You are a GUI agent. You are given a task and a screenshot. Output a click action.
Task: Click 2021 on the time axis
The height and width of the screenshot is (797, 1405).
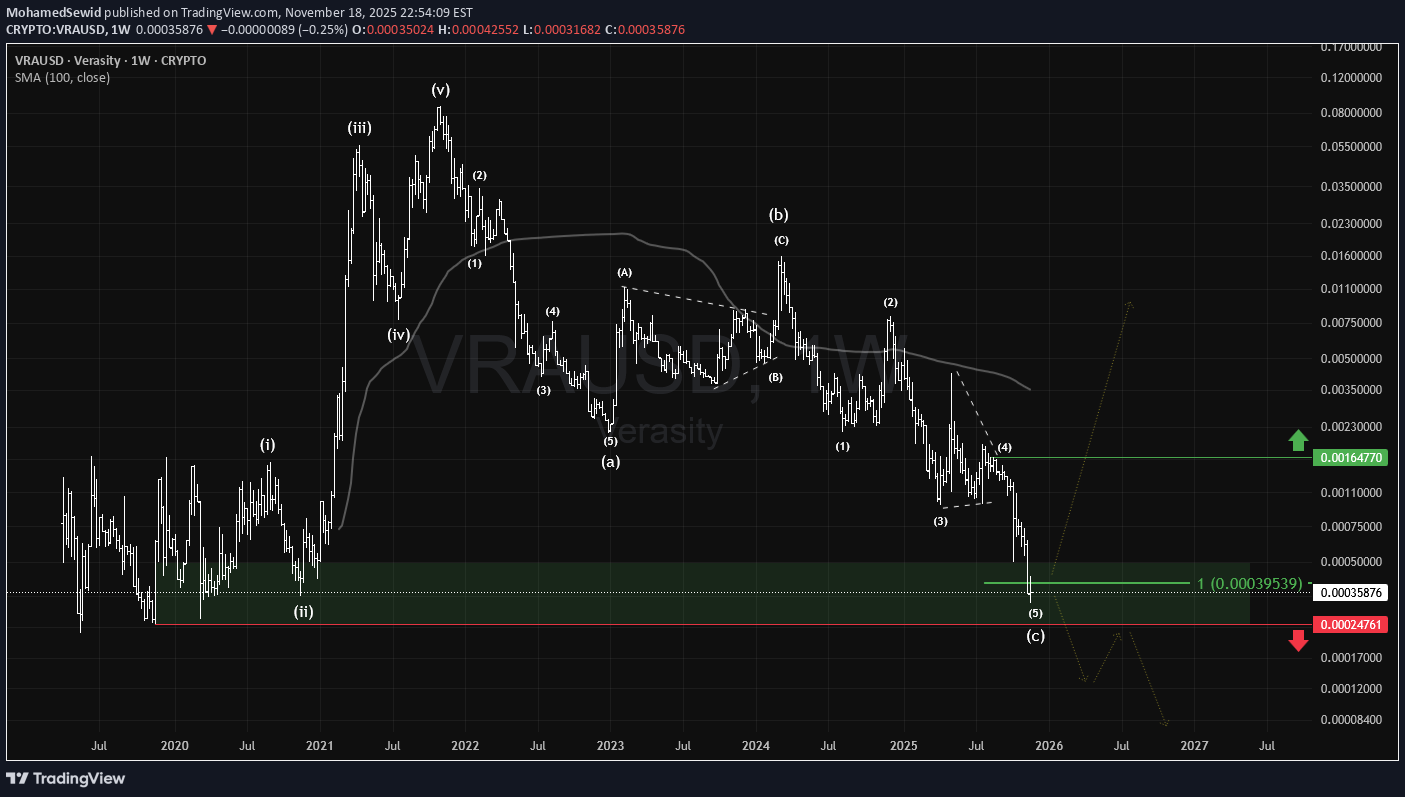320,746
